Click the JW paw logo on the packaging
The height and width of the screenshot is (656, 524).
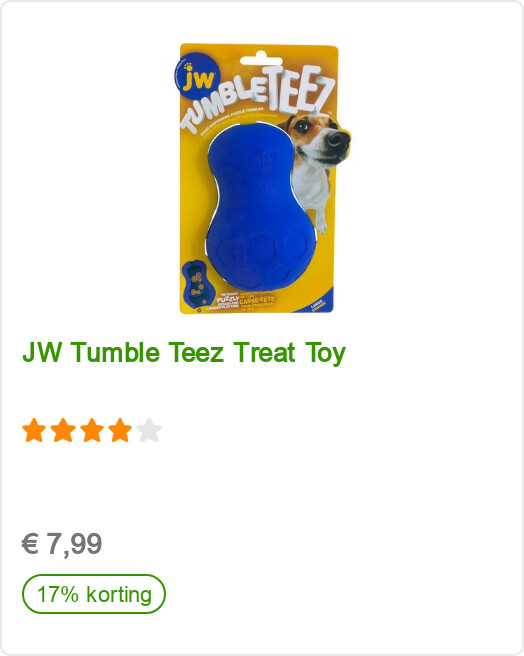tap(195, 78)
